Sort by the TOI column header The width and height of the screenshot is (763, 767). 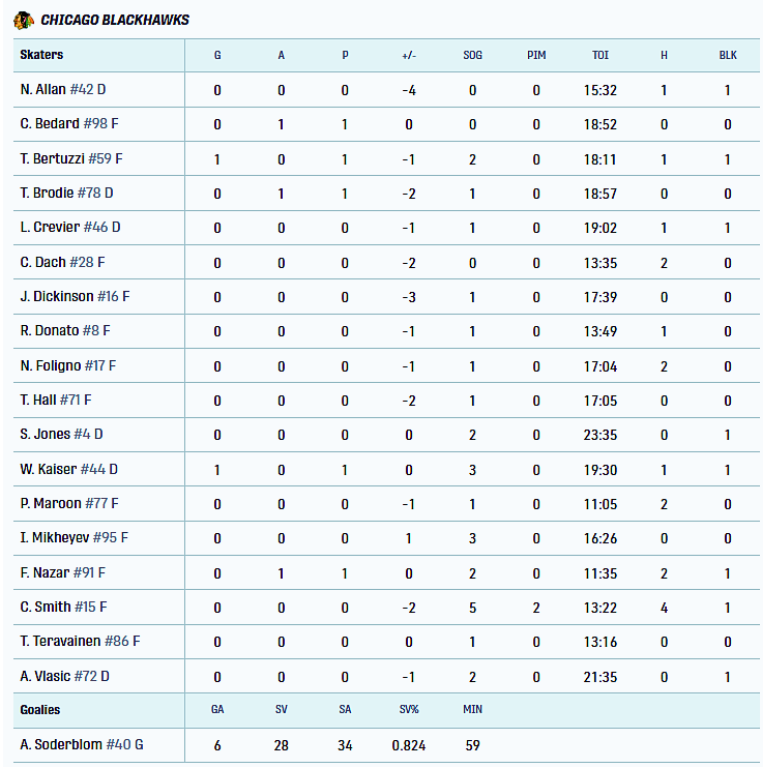(x=600, y=55)
